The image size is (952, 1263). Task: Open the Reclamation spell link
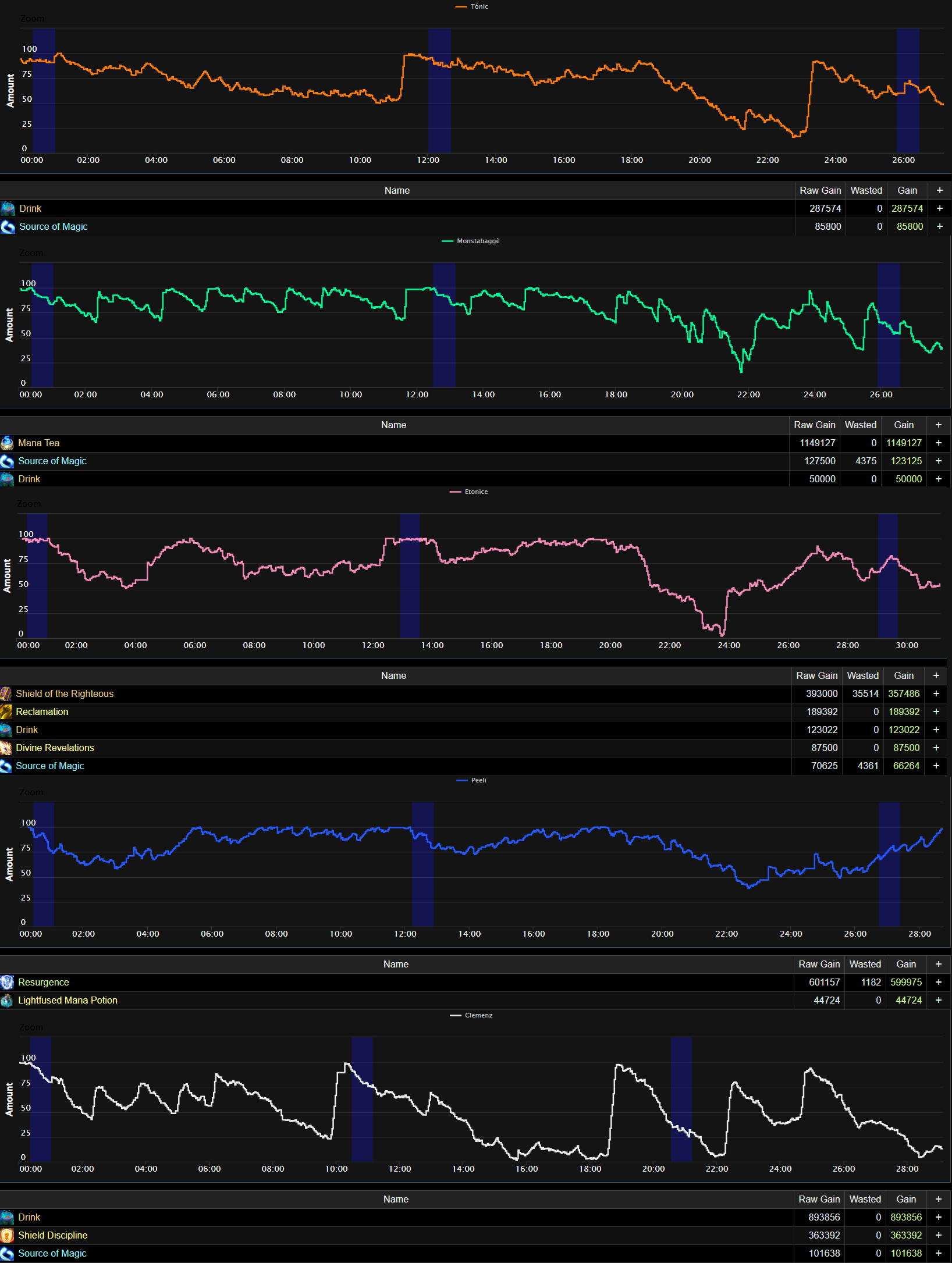(42, 712)
